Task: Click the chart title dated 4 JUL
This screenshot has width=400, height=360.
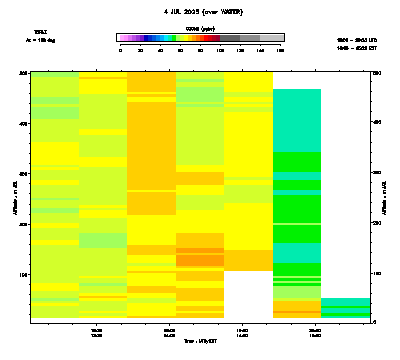Action: click(x=203, y=12)
